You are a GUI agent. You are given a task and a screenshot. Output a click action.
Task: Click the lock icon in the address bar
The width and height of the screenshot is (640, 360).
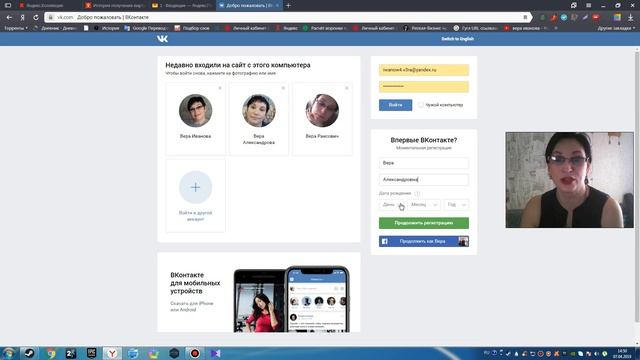pos(51,18)
